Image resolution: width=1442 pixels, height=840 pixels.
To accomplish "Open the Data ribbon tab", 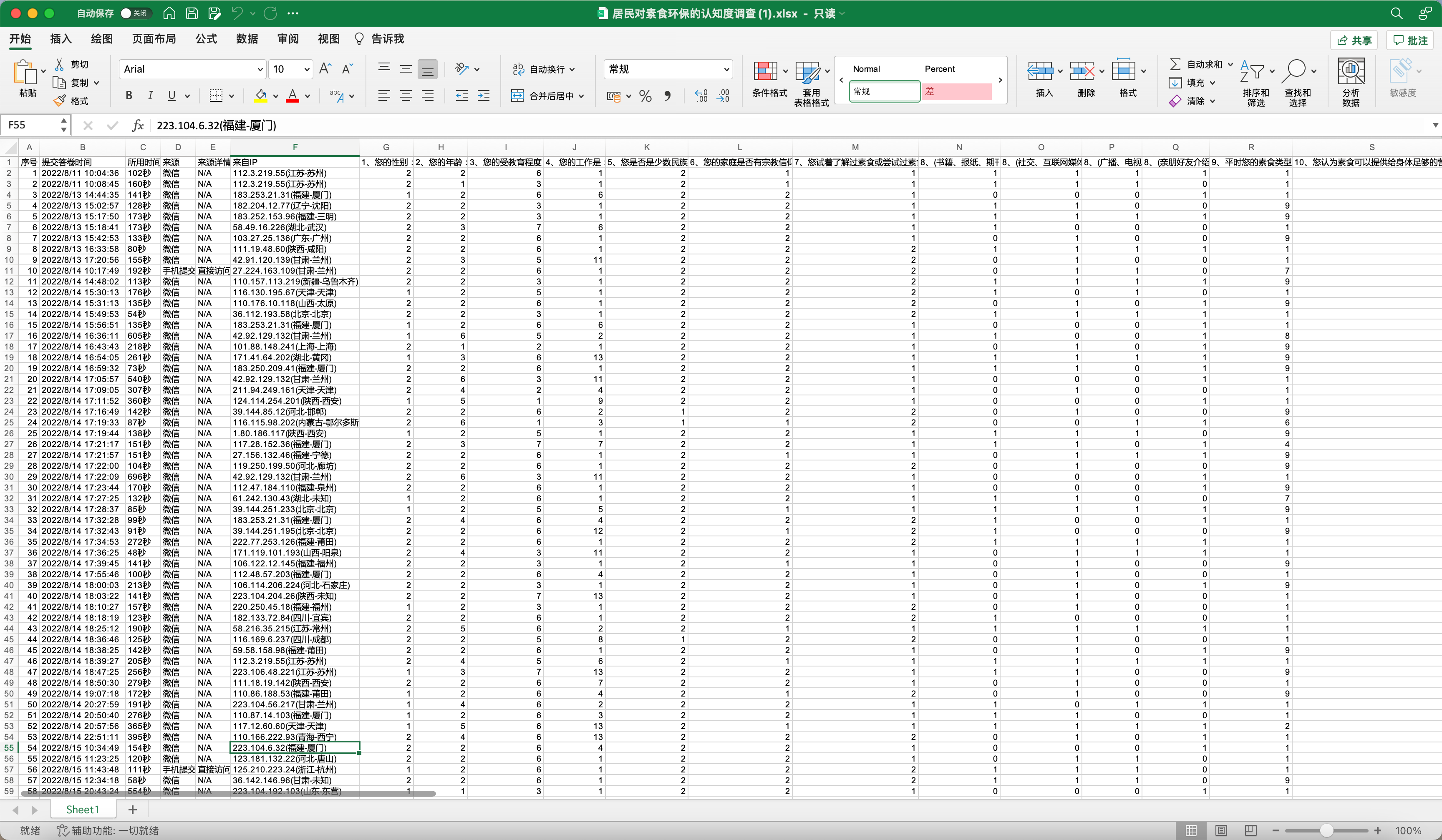I will [247, 38].
